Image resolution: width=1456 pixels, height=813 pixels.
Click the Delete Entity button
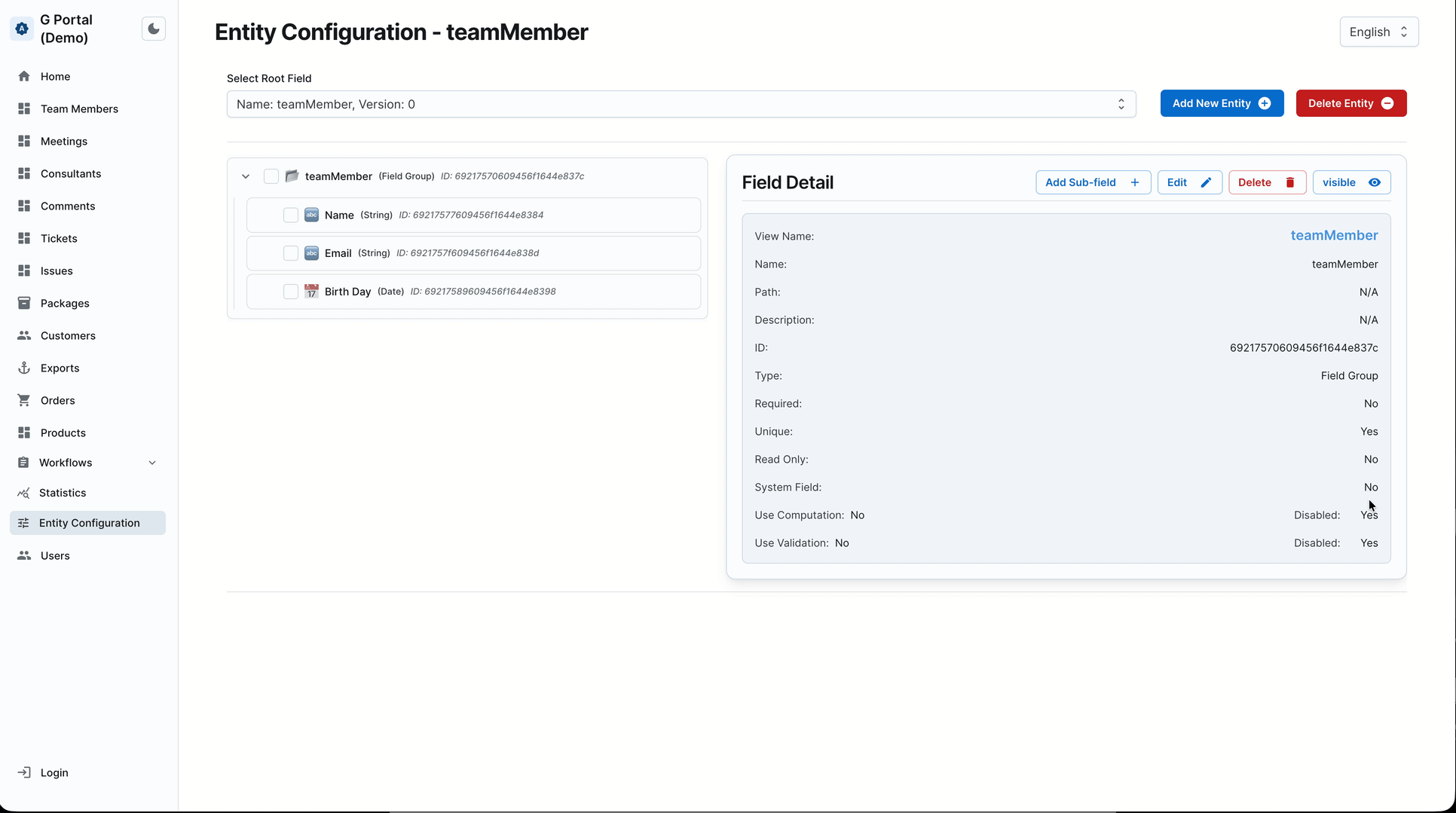1350,103
